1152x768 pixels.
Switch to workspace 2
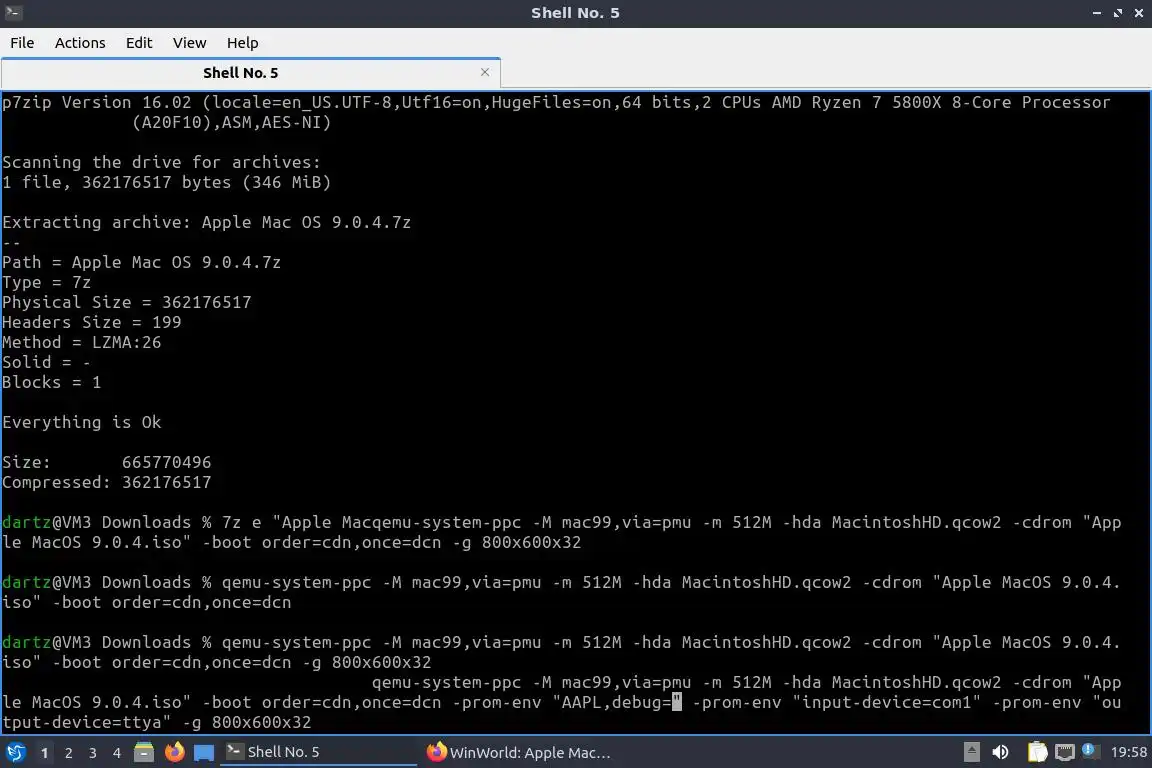(68, 753)
